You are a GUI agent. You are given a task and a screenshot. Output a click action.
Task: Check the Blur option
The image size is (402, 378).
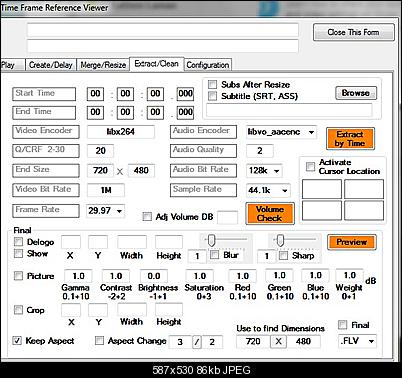(x=214, y=255)
